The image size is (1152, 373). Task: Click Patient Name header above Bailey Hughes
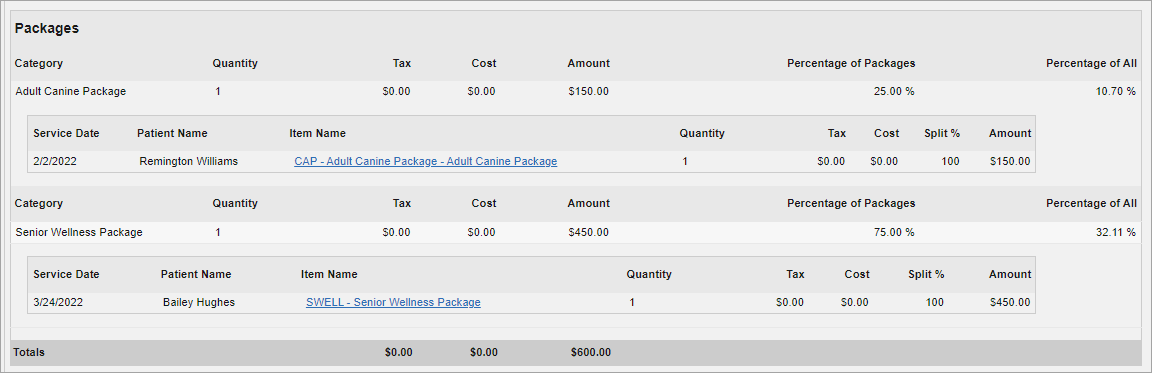[196, 275]
